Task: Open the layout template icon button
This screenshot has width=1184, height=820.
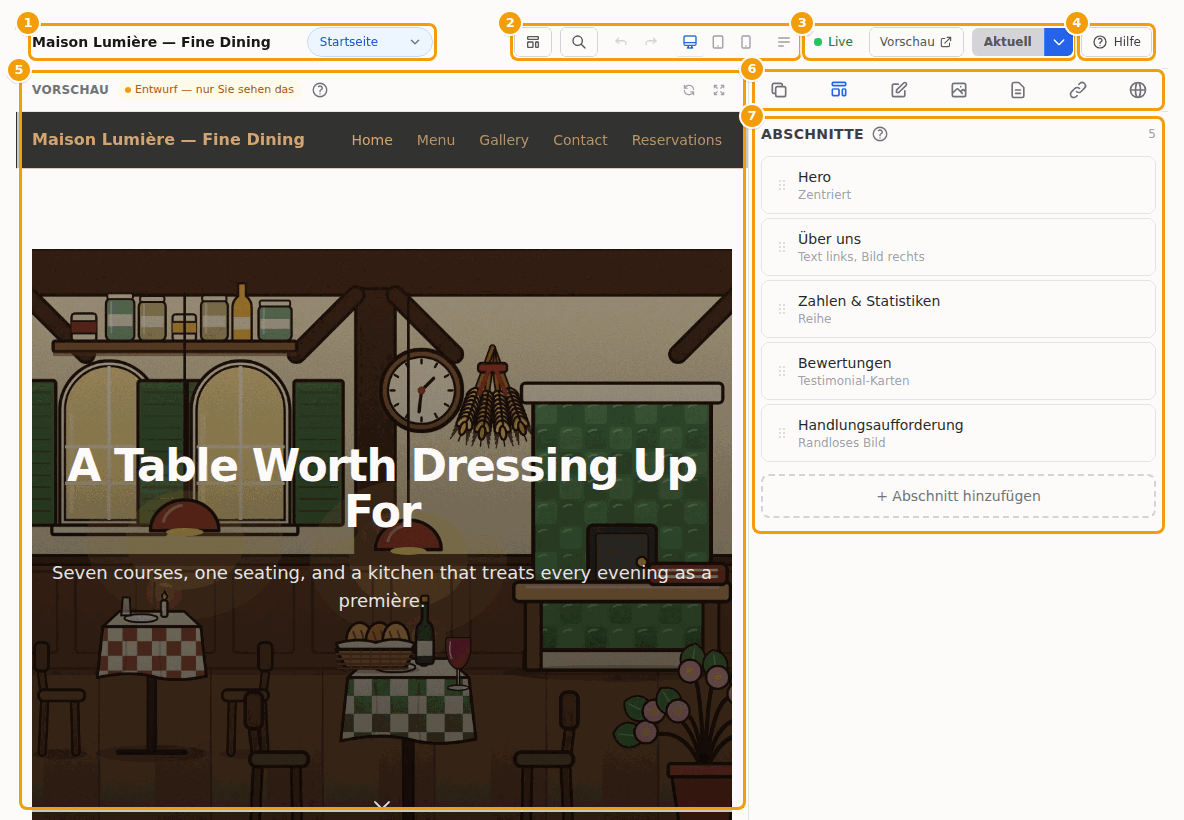Action: (533, 42)
